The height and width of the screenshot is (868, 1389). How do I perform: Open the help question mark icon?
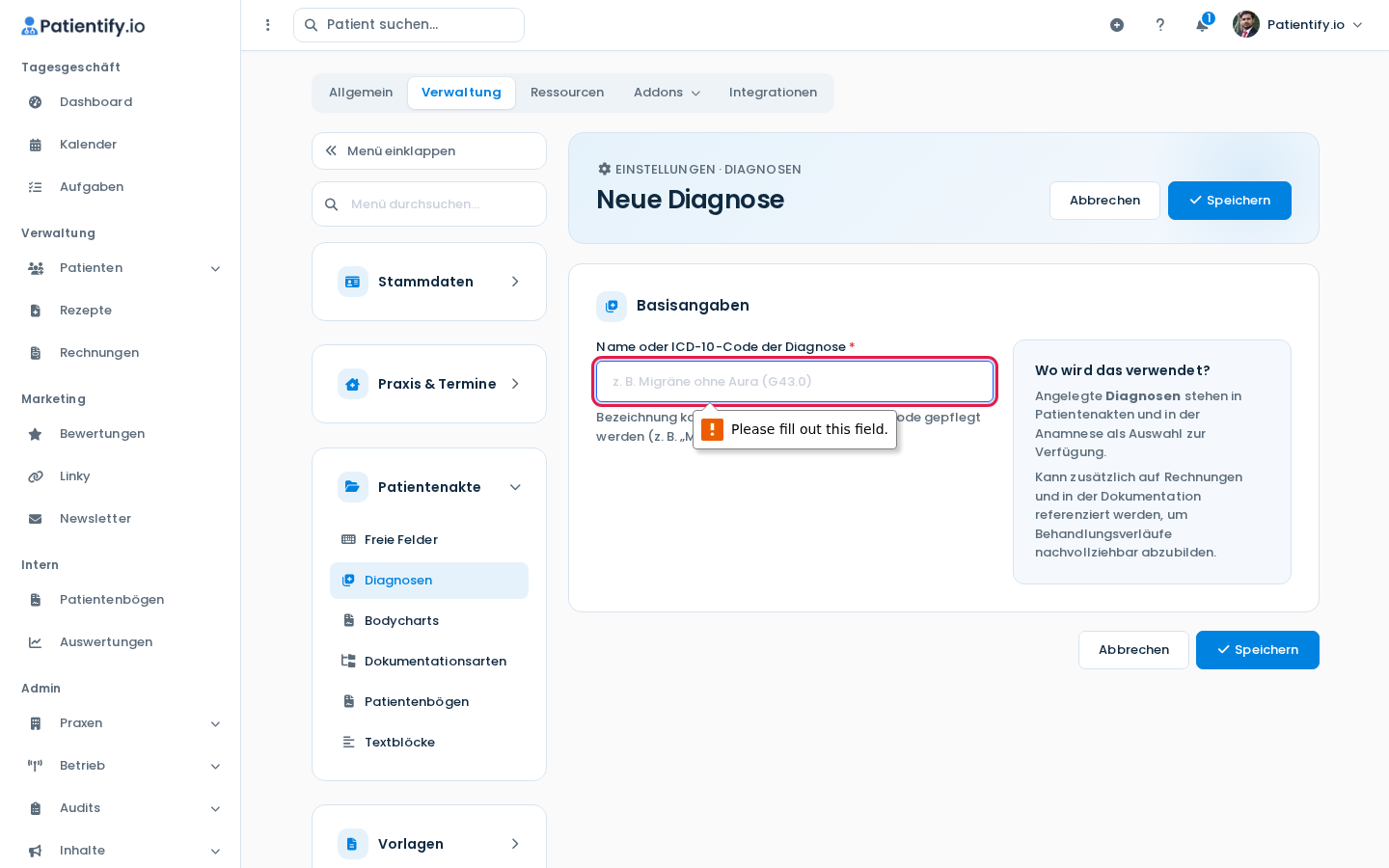[x=1160, y=25]
